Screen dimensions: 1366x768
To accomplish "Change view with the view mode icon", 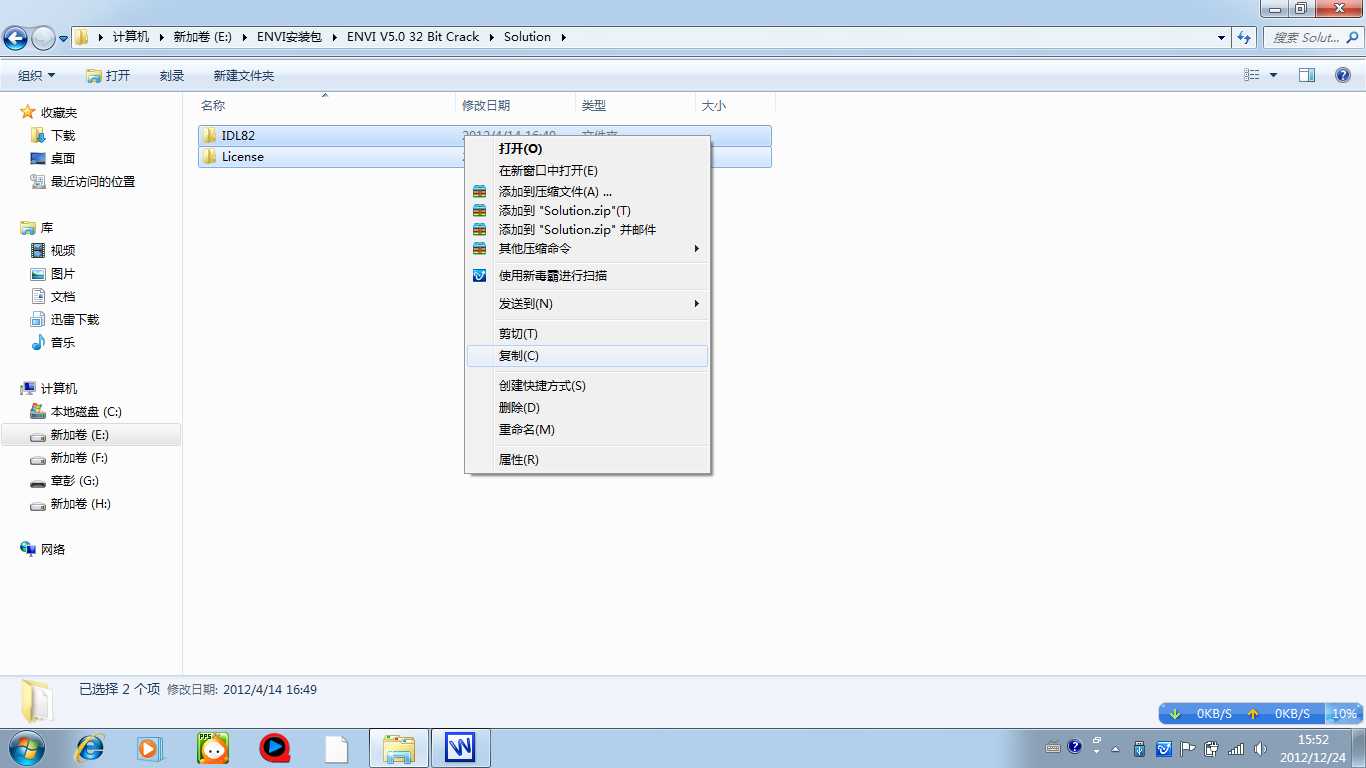I will click(x=1251, y=75).
